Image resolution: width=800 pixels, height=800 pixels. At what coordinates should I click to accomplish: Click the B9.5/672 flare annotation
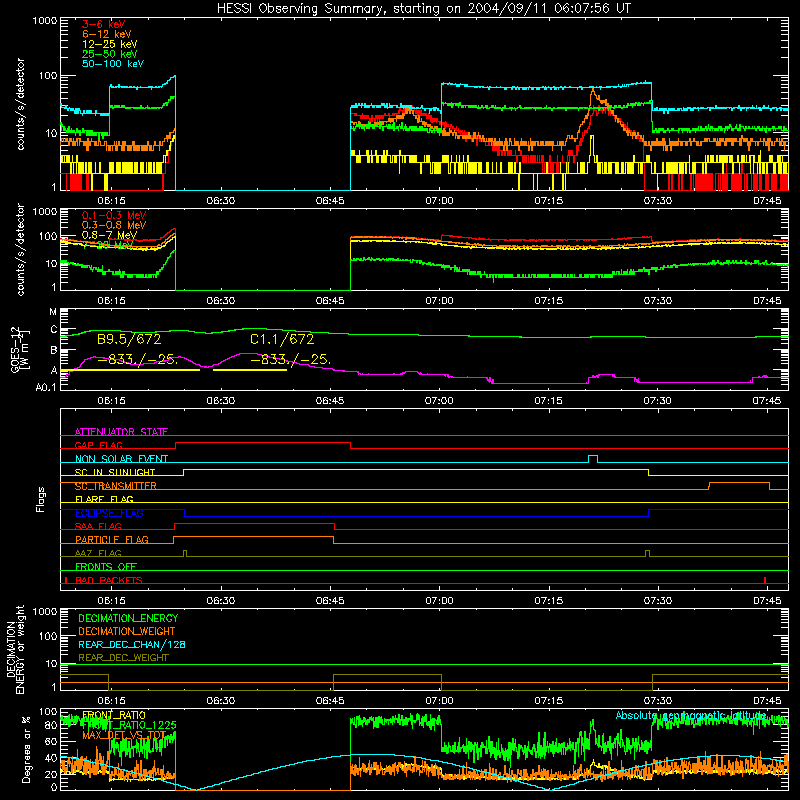129,339
